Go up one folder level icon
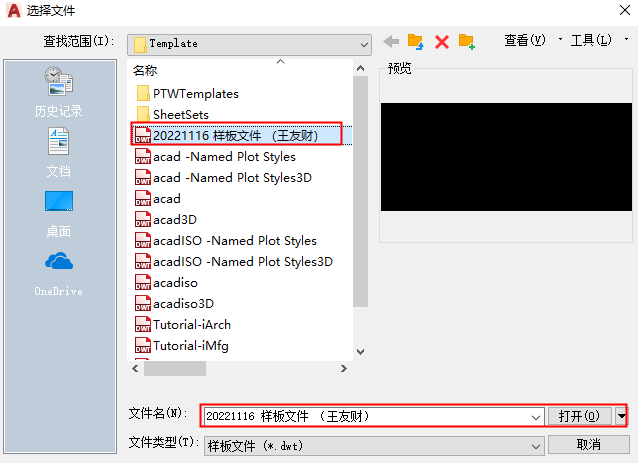 tap(416, 42)
